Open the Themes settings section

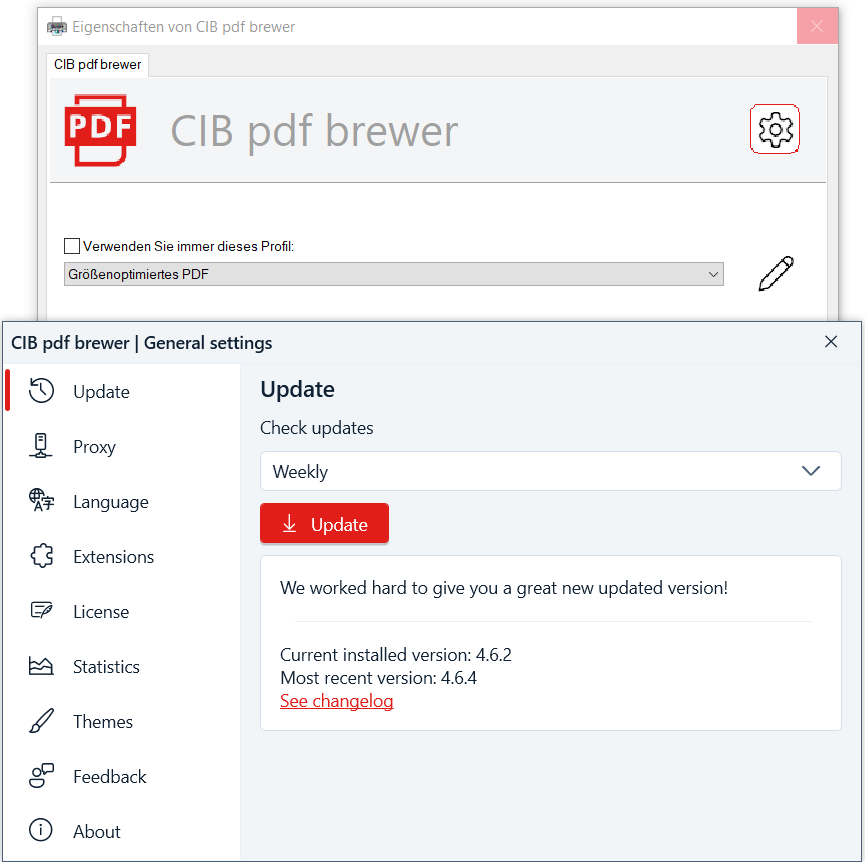[x=122, y=721]
